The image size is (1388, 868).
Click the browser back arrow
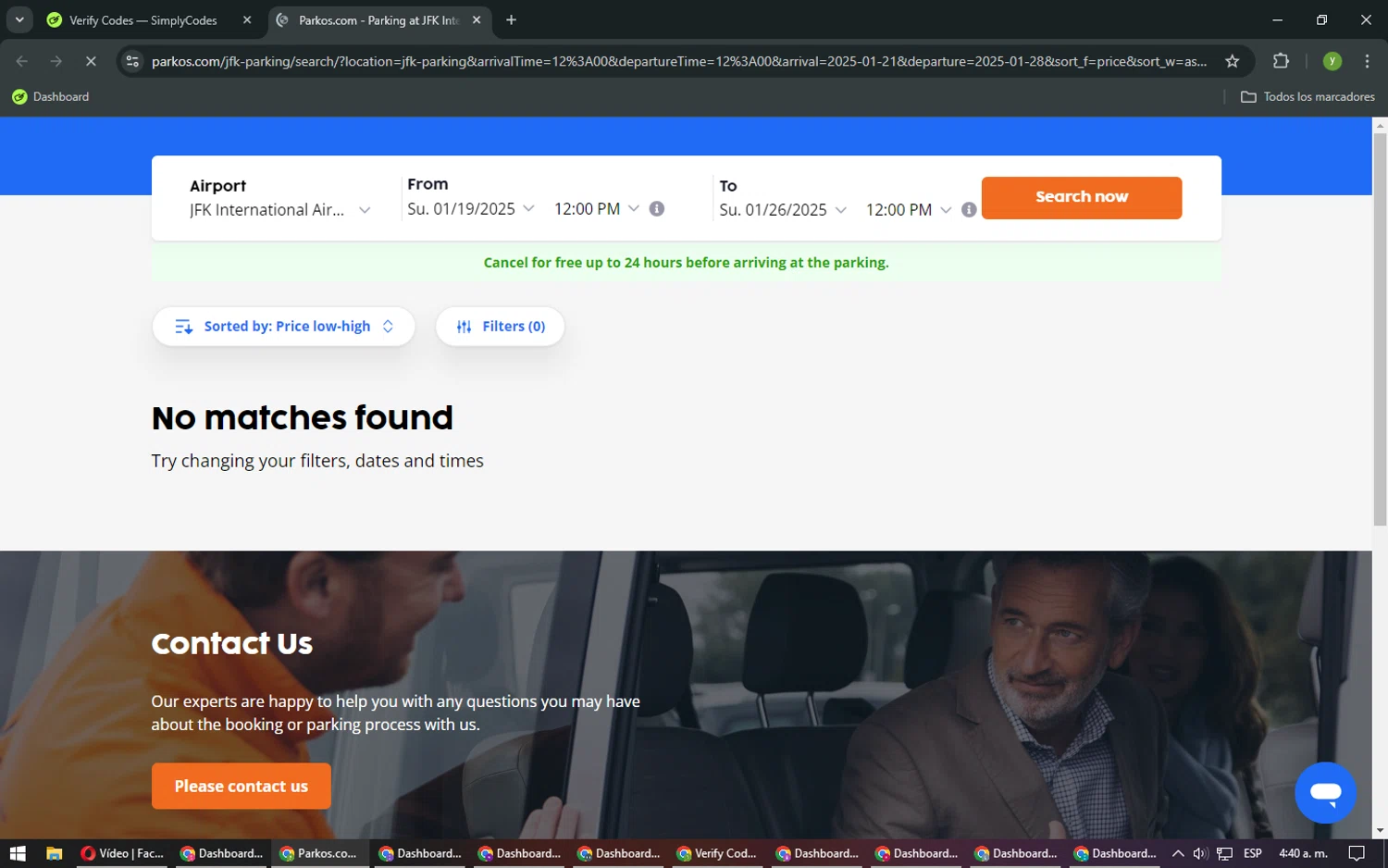coord(22,61)
